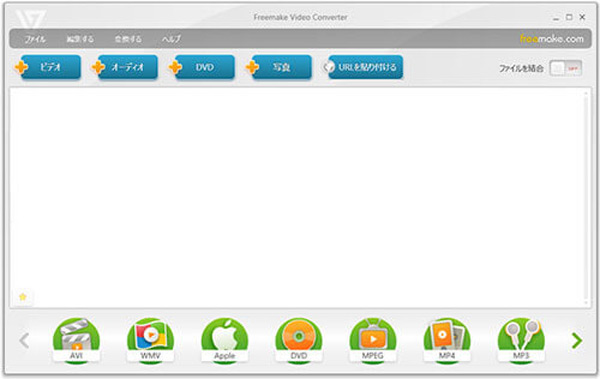
Task: Choose the MP3 audio output icon
Action: click(x=521, y=340)
